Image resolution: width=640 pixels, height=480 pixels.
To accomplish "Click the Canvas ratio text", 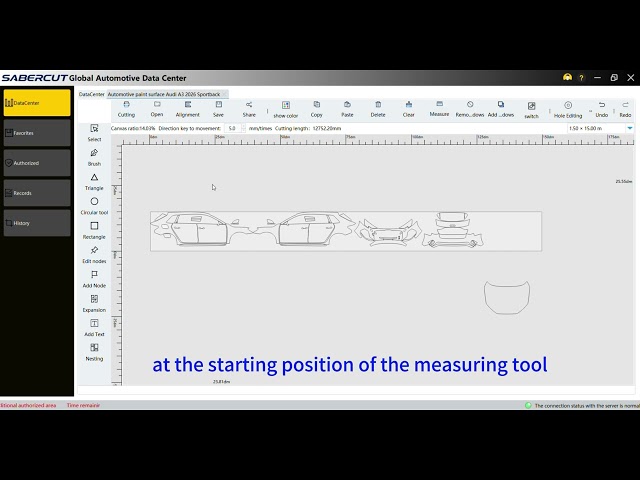I will tap(133, 128).
